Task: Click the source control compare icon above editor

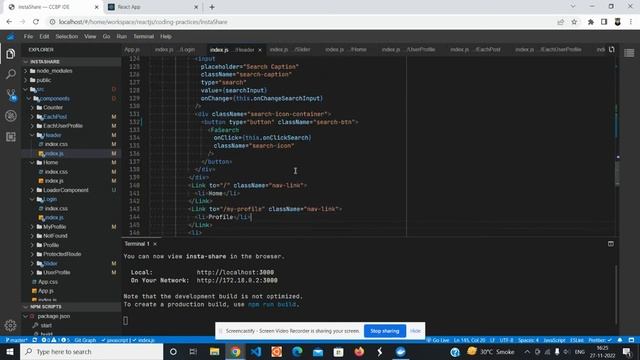Action: click(x=611, y=49)
